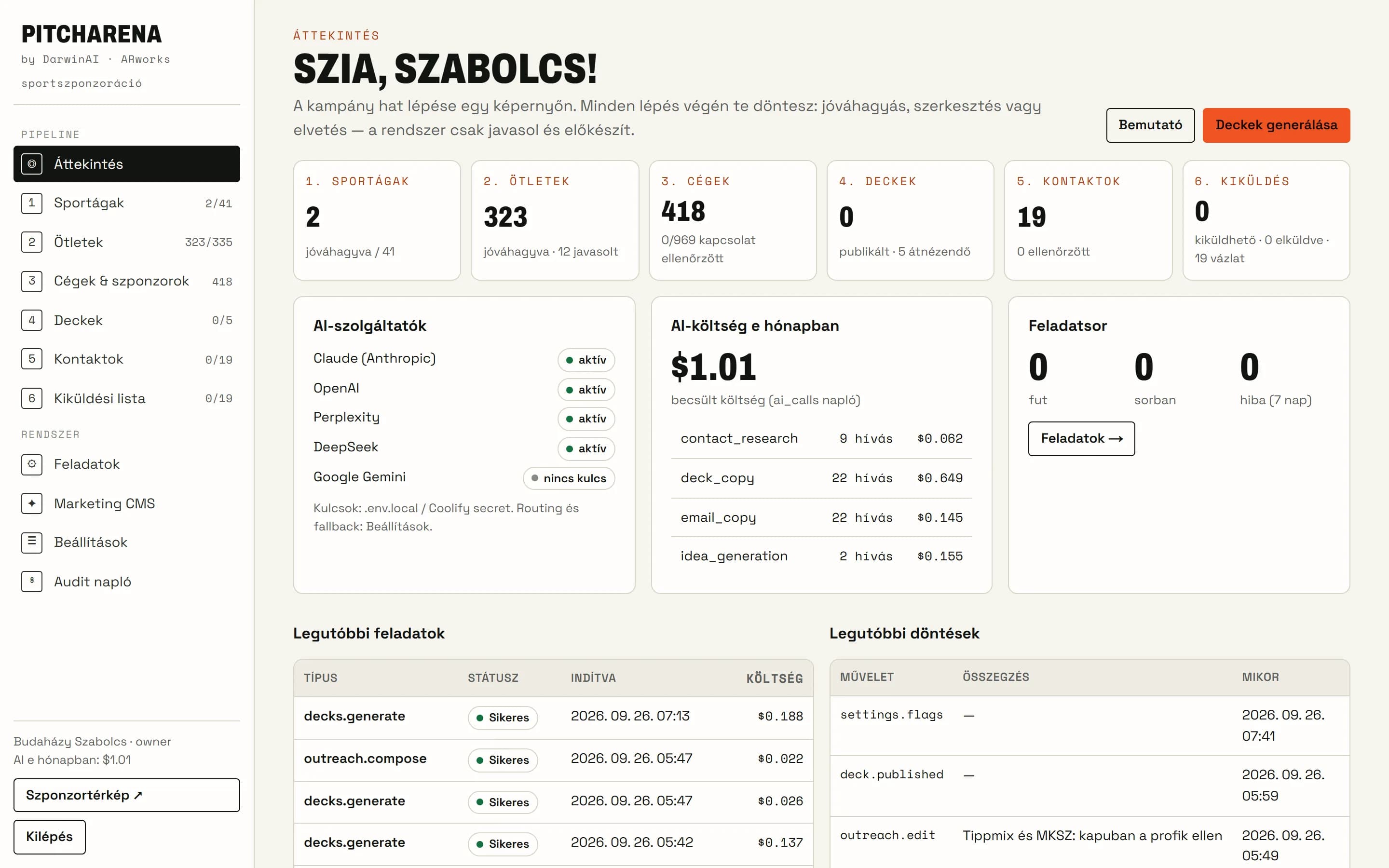Open the 1. Sportágak summary card
Viewport: 1389px width, 868px height.
[x=377, y=220]
